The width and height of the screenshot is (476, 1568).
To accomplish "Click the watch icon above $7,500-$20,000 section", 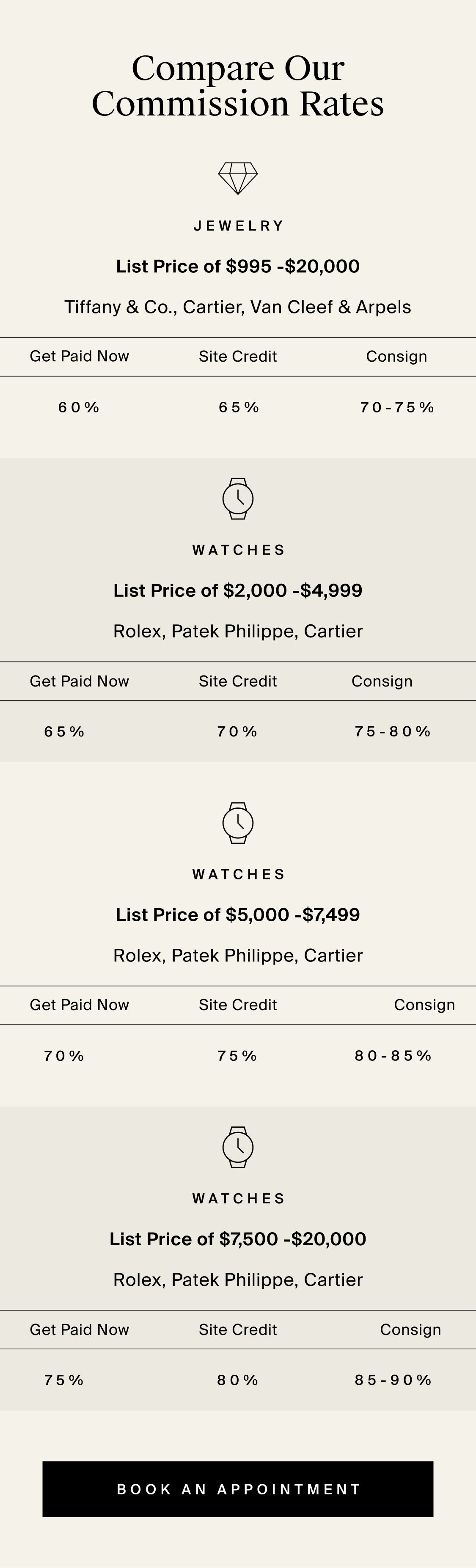I will pyautogui.click(x=238, y=1148).
